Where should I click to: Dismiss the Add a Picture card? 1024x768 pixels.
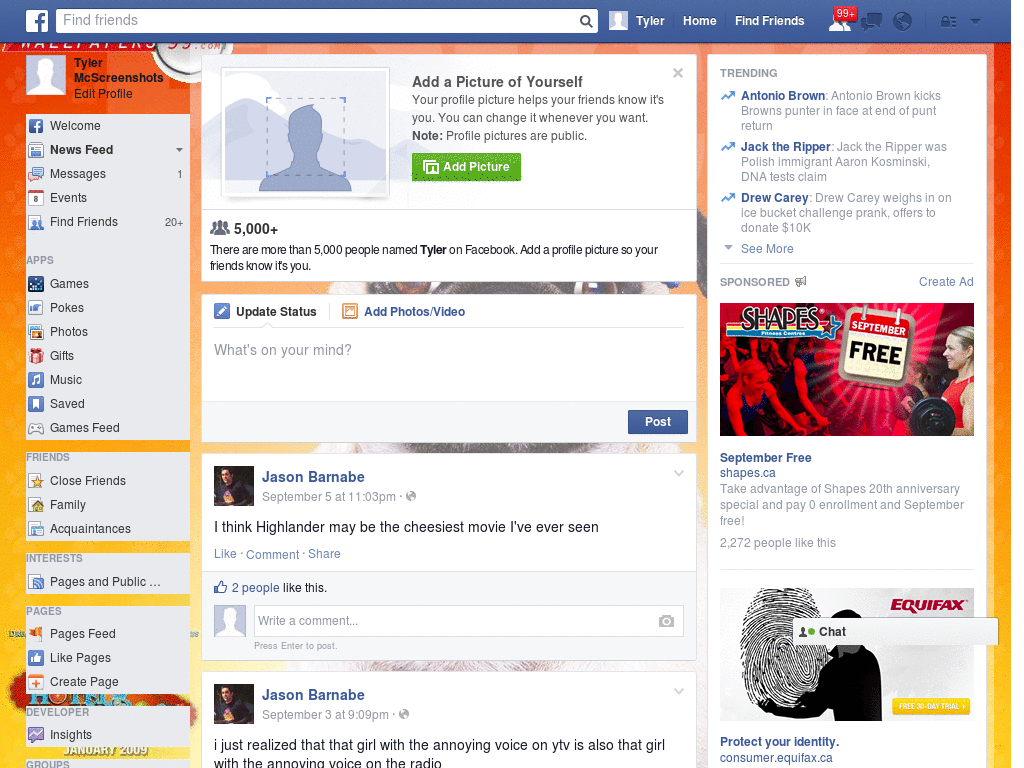pyautogui.click(x=678, y=73)
